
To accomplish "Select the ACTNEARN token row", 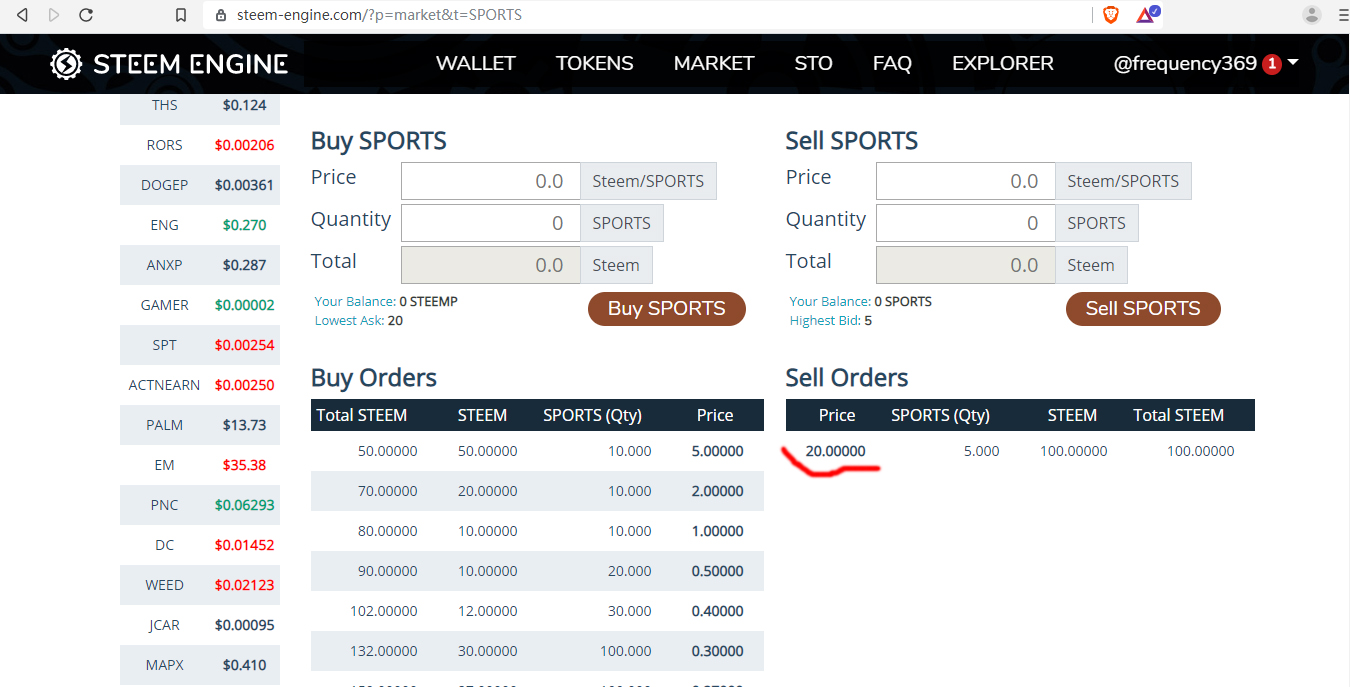I will point(200,385).
